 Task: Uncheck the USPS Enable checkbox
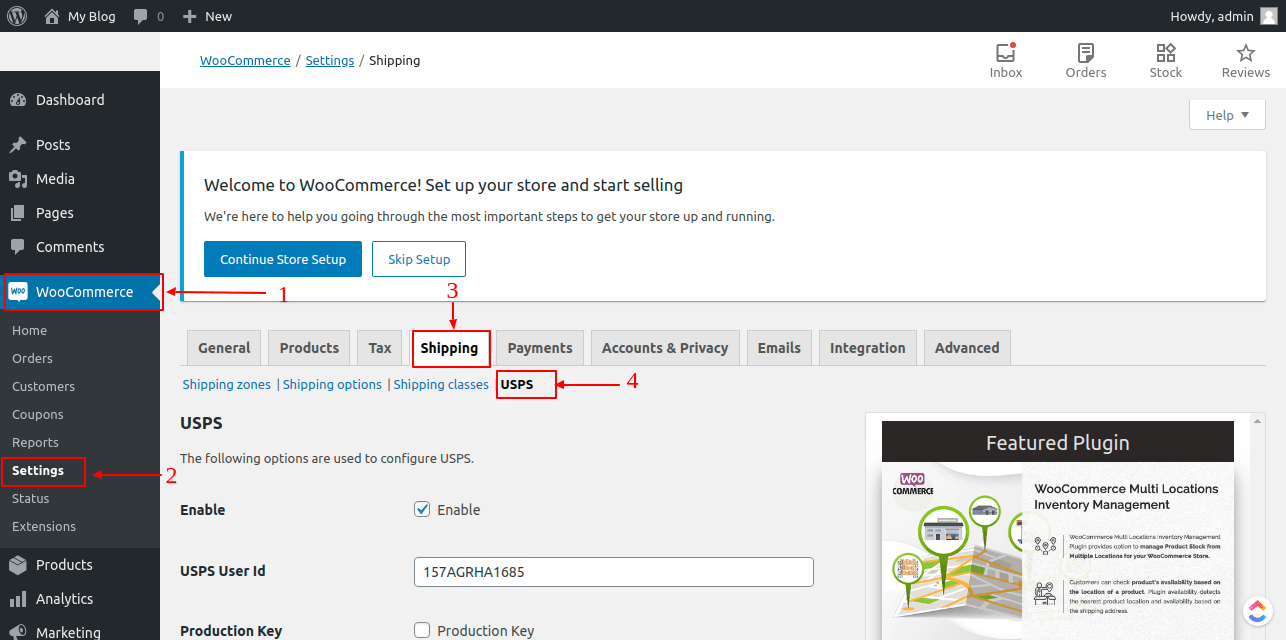click(x=422, y=509)
